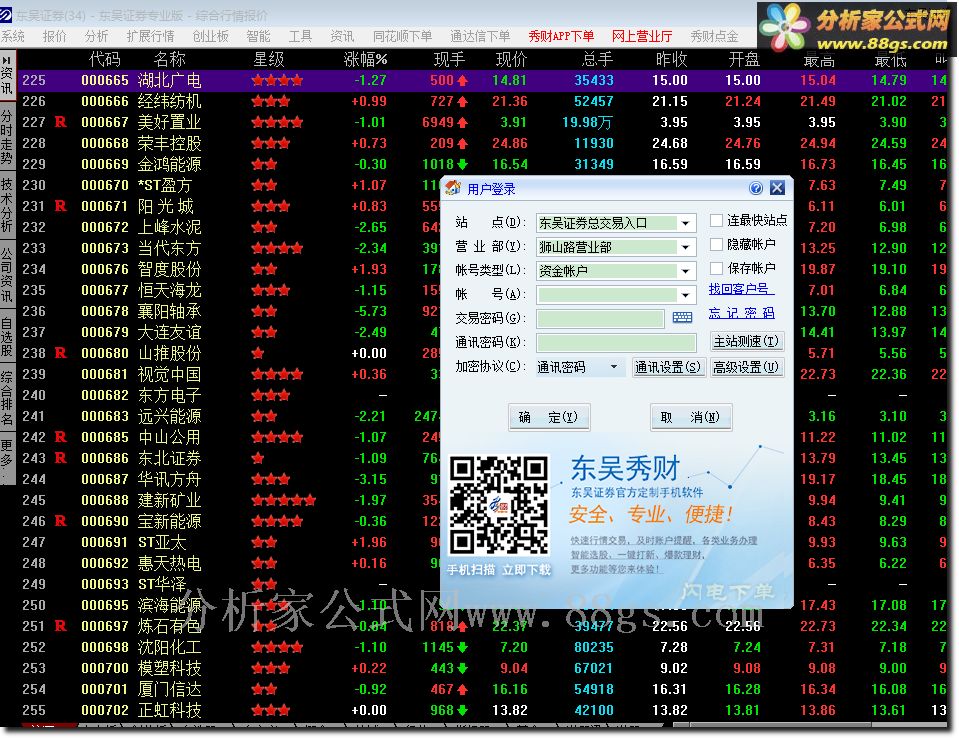Image resolution: width=959 pixels, height=738 pixels.
Task: Click 秀财点金 in the menu bar
Action: (x=714, y=37)
